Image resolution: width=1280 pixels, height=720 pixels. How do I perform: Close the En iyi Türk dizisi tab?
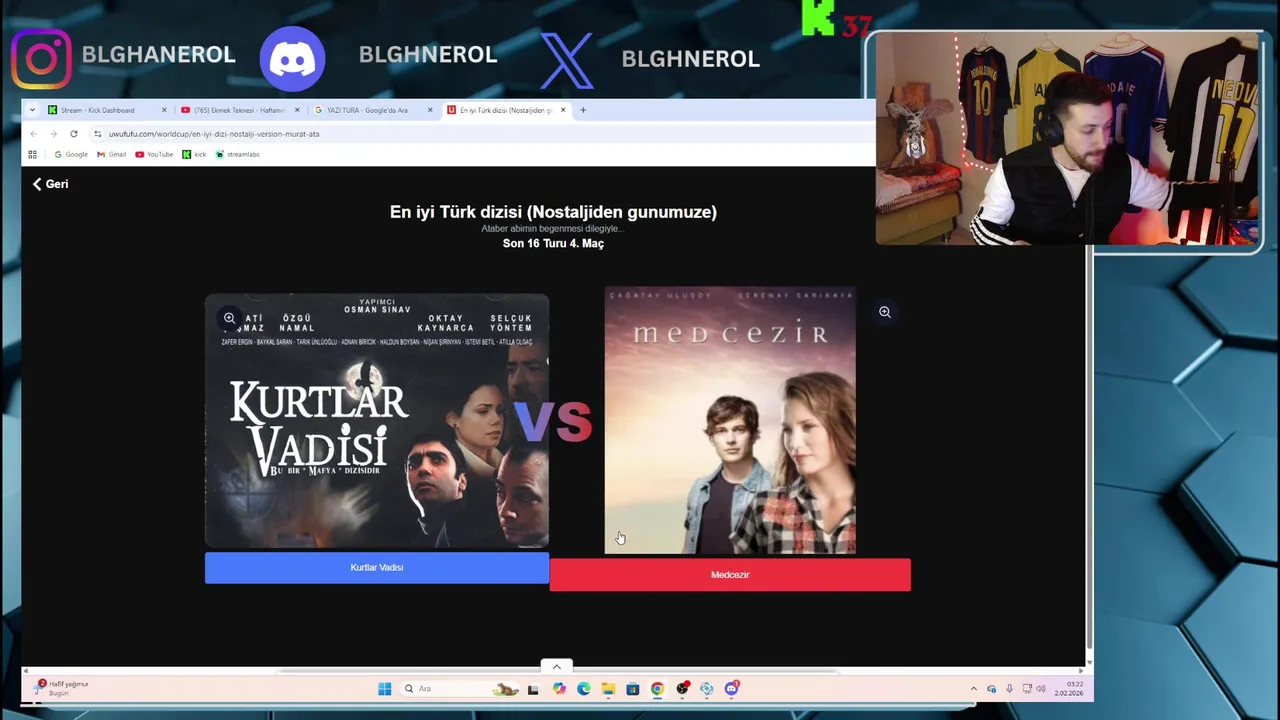(563, 110)
